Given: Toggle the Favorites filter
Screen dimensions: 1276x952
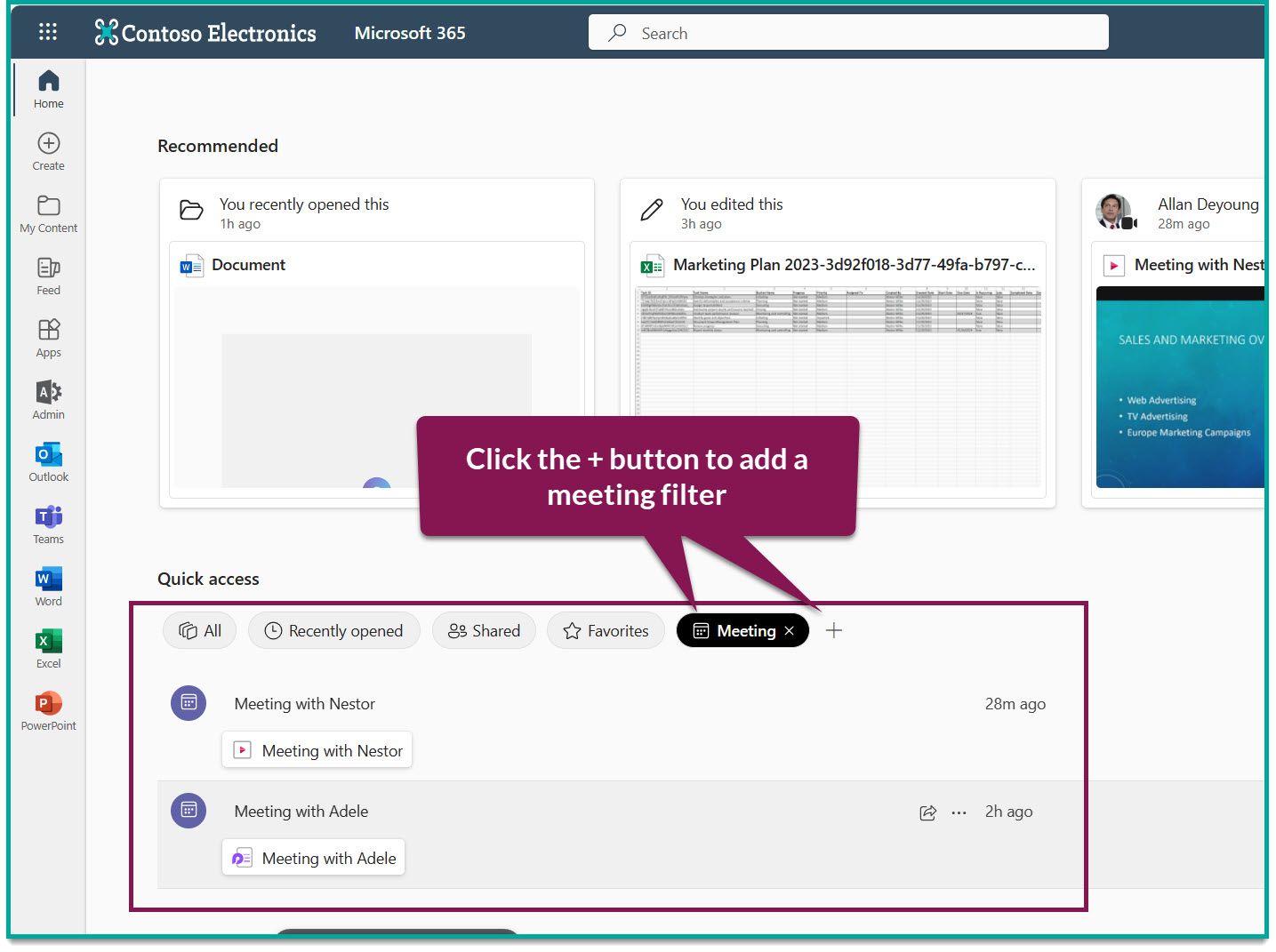Looking at the screenshot, I should point(606,630).
